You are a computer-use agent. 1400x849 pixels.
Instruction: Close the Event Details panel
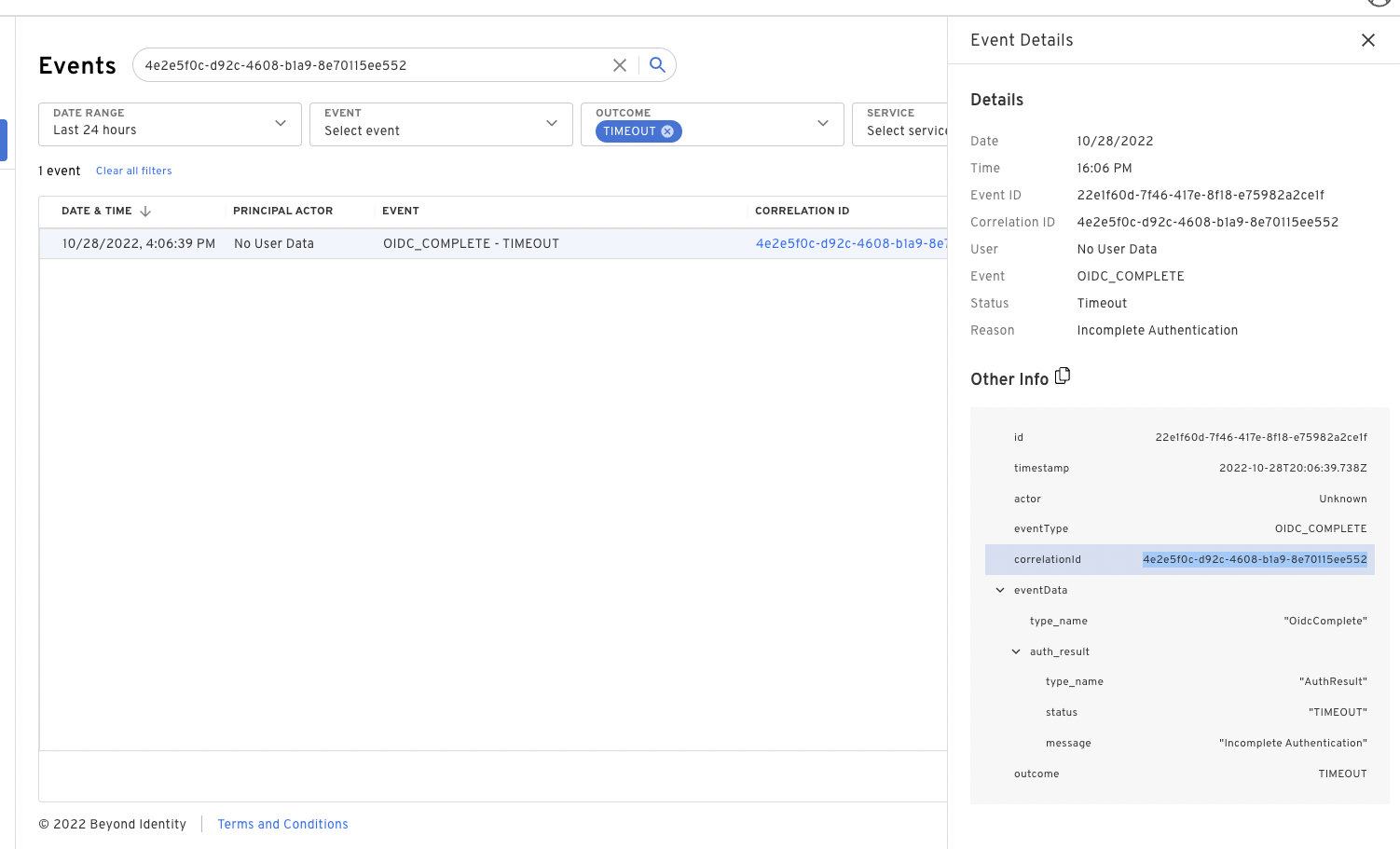pyautogui.click(x=1367, y=40)
